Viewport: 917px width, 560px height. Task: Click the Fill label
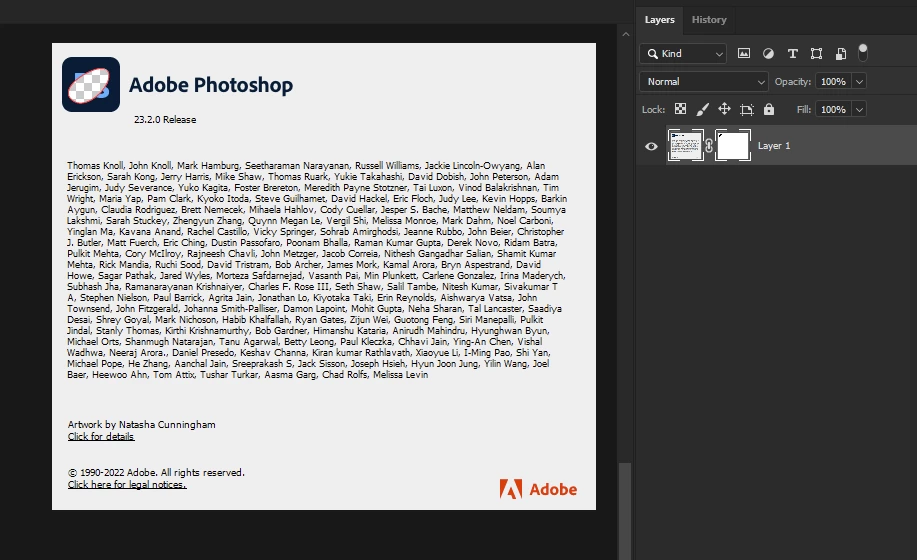tap(804, 109)
